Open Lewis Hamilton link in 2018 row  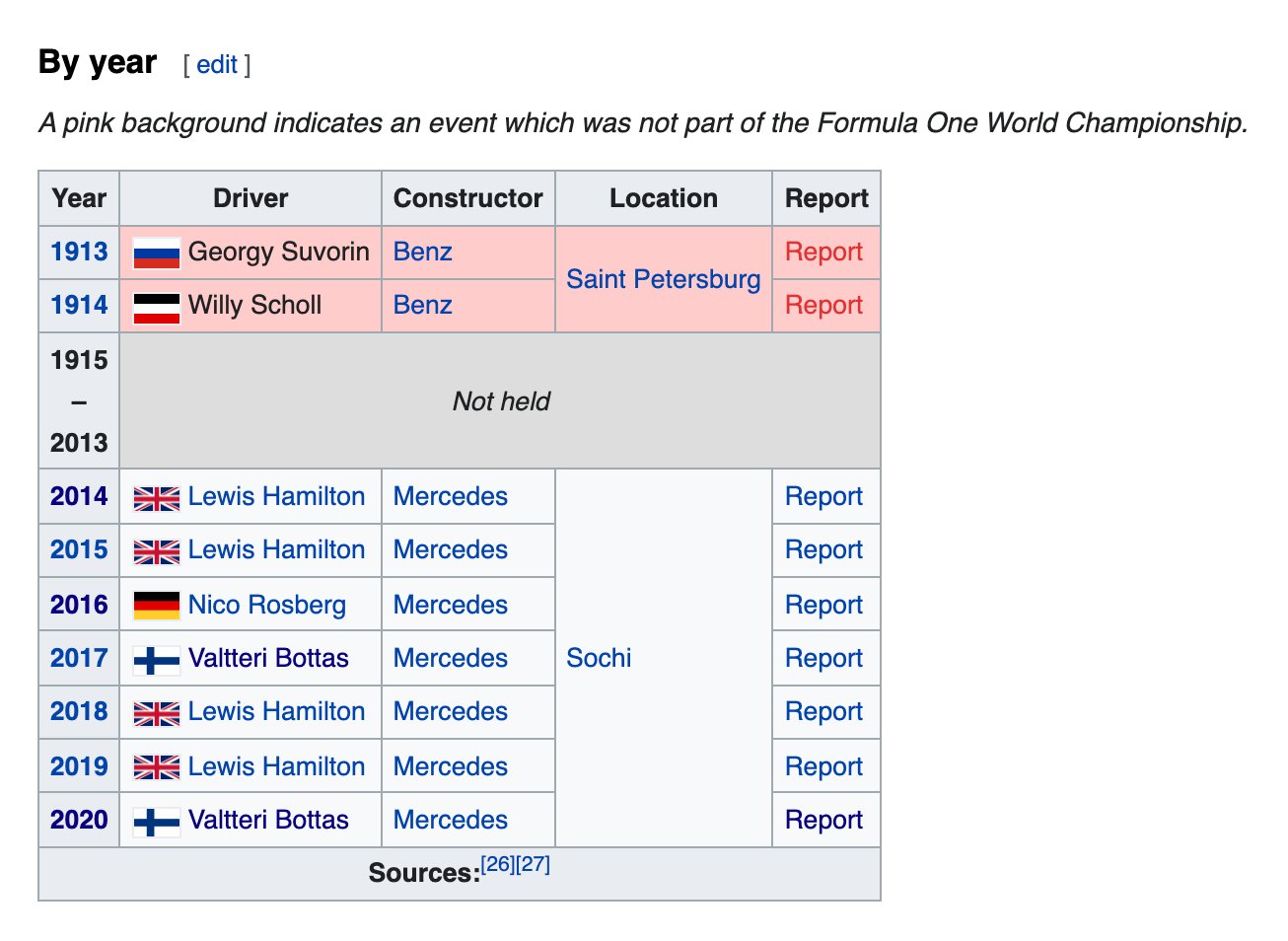(x=276, y=711)
